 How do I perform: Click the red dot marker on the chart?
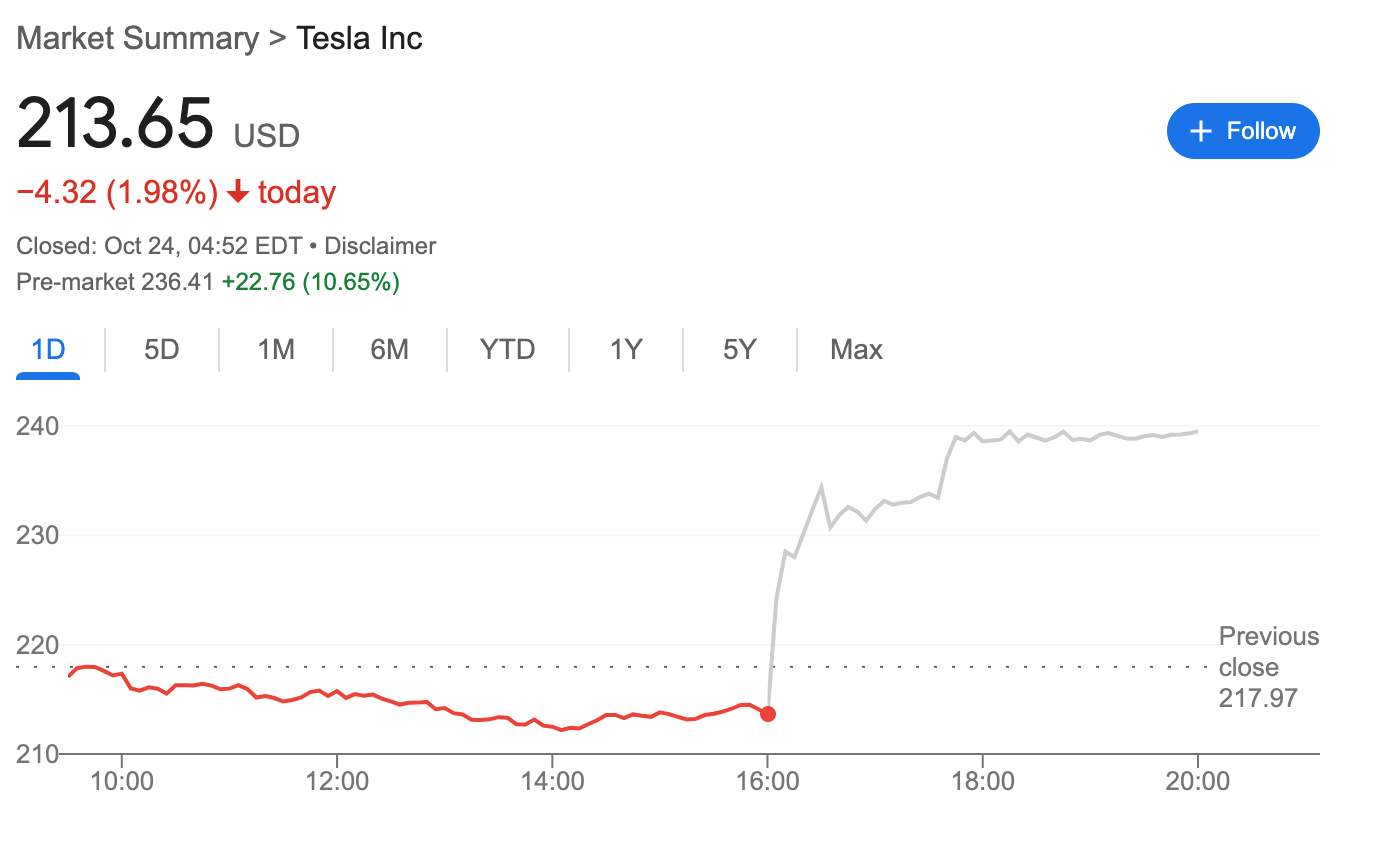(768, 714)
